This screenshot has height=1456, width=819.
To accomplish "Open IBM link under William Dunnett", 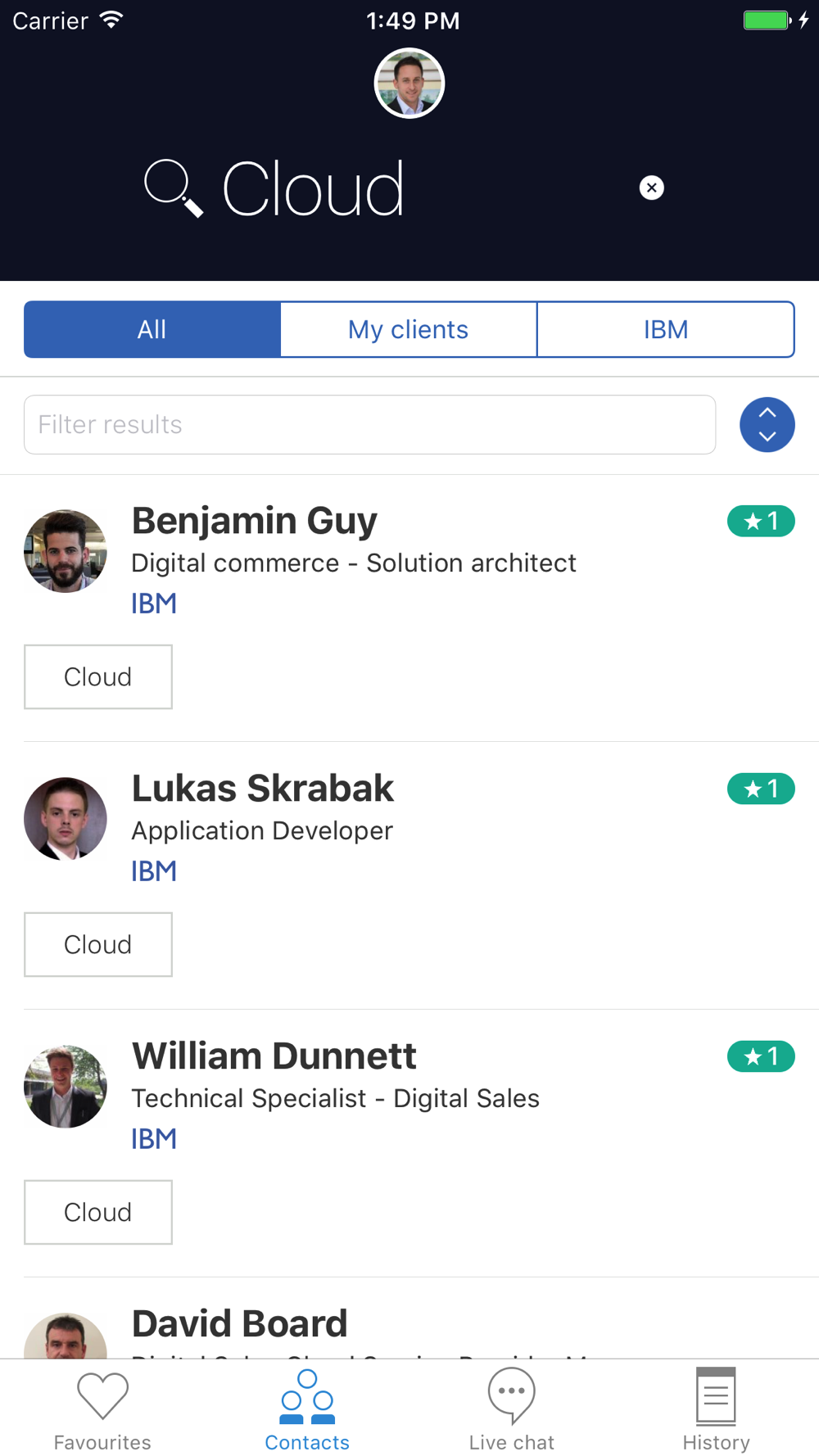I will (154, 1139).
